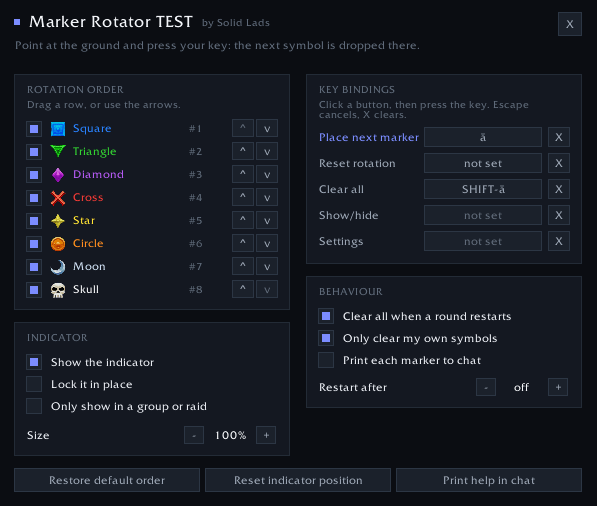Select the orange Circle marker icon
Image resolution: width=597 pixels, height=506 pixels.
click(58, 244)
